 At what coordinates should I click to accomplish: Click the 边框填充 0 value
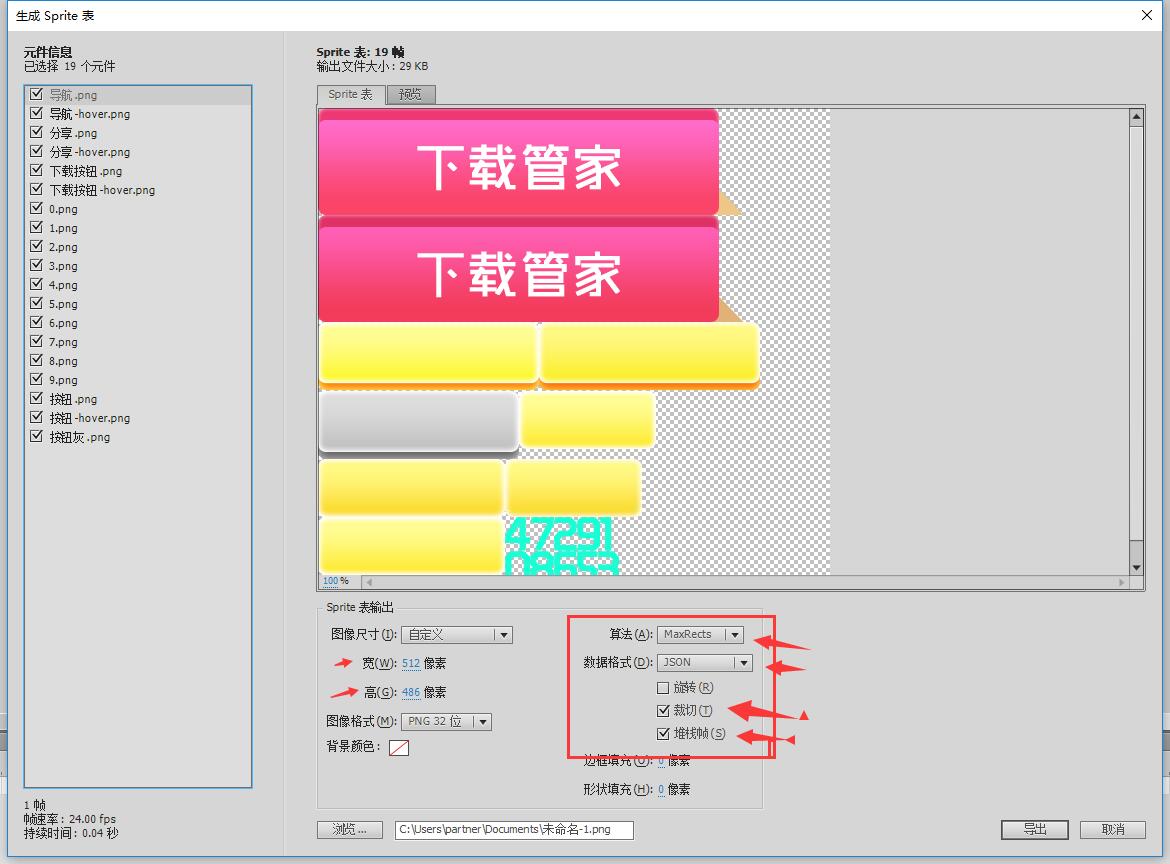pos(661,761)
